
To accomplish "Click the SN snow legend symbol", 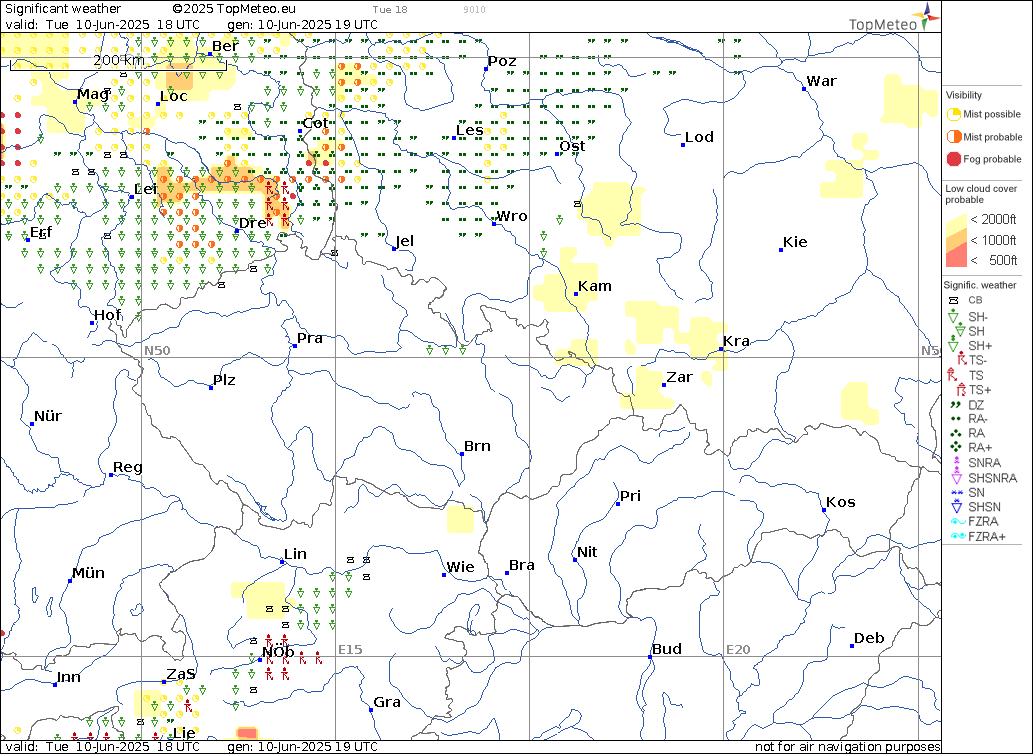I will pyautogui.click(x=956, y=492).
